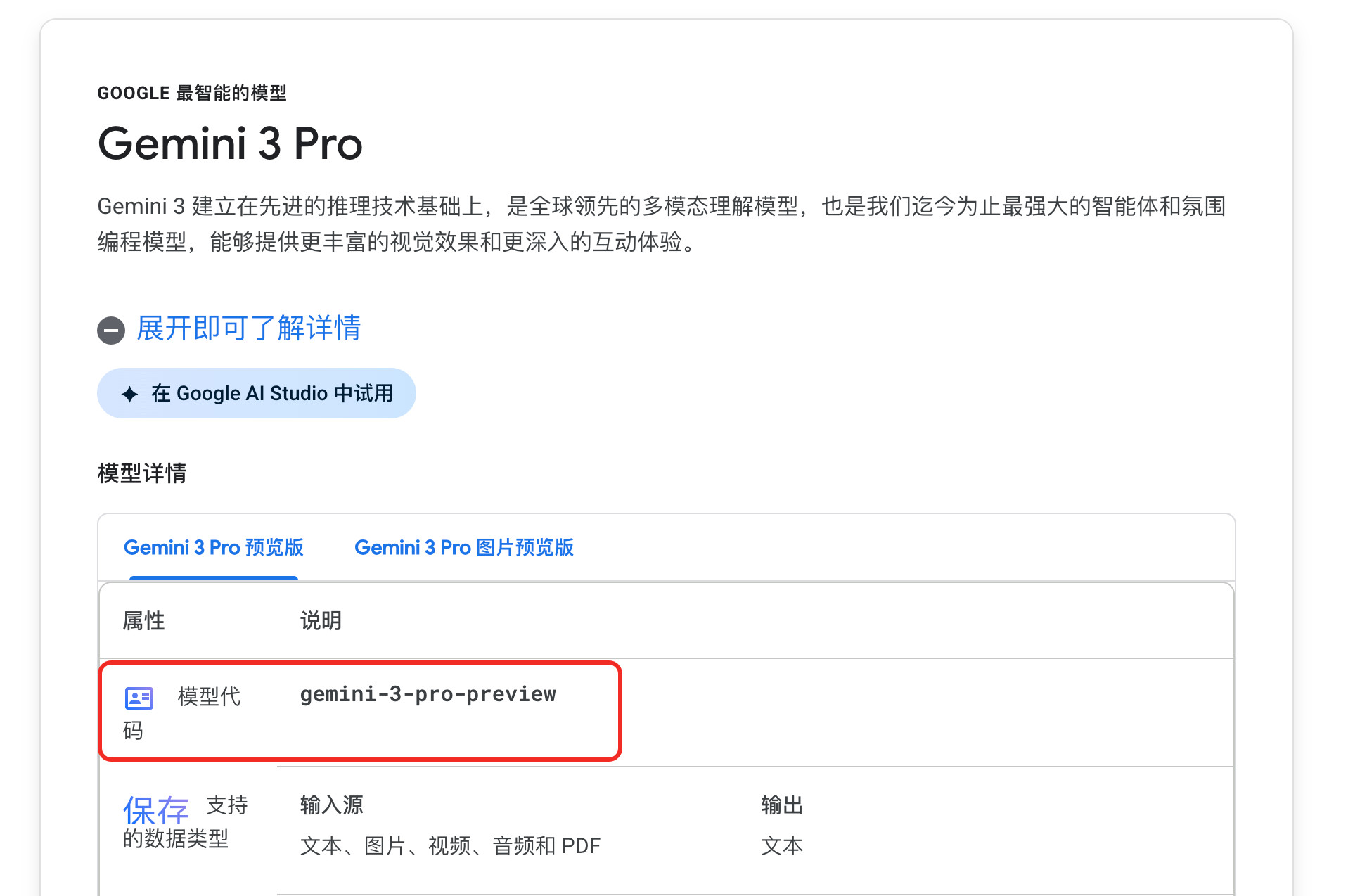Click the 输出 label

(x=782, y=805)
